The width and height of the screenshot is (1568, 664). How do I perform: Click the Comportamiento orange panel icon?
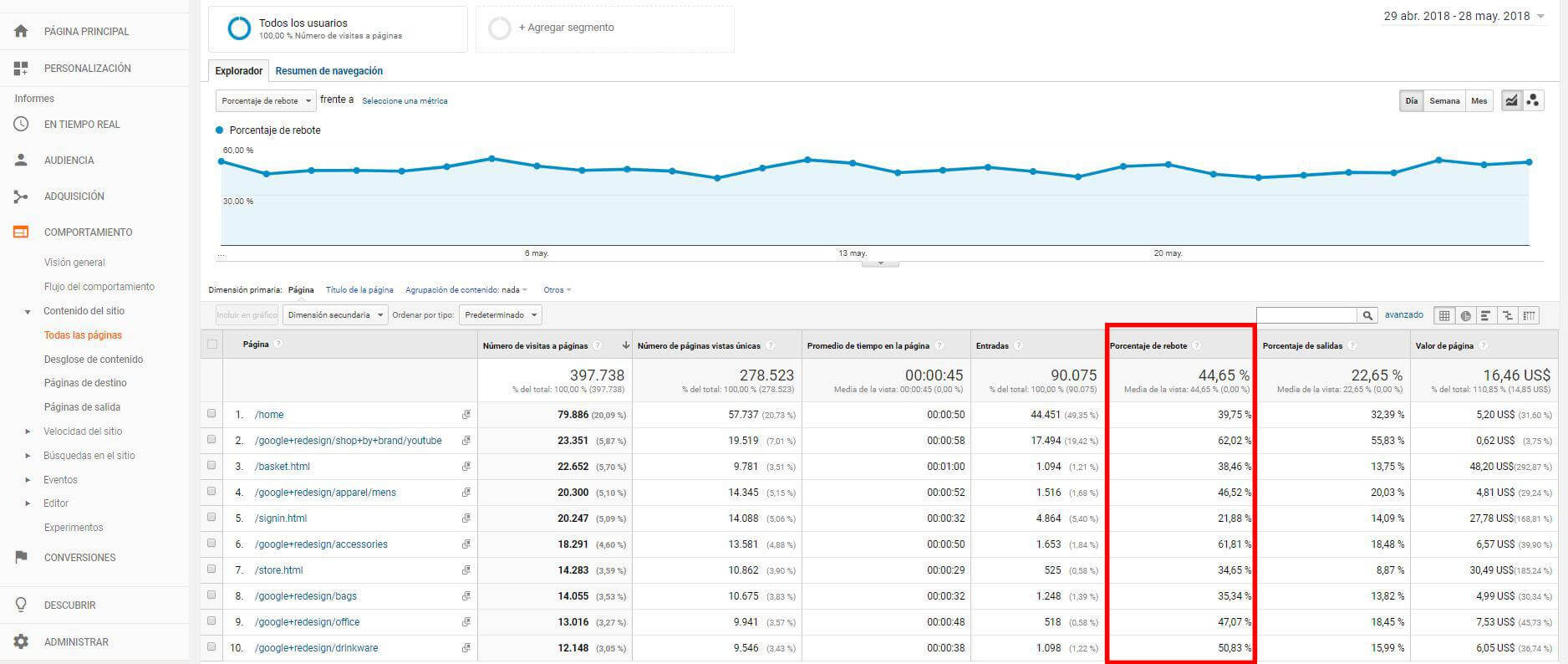point(21,232)
